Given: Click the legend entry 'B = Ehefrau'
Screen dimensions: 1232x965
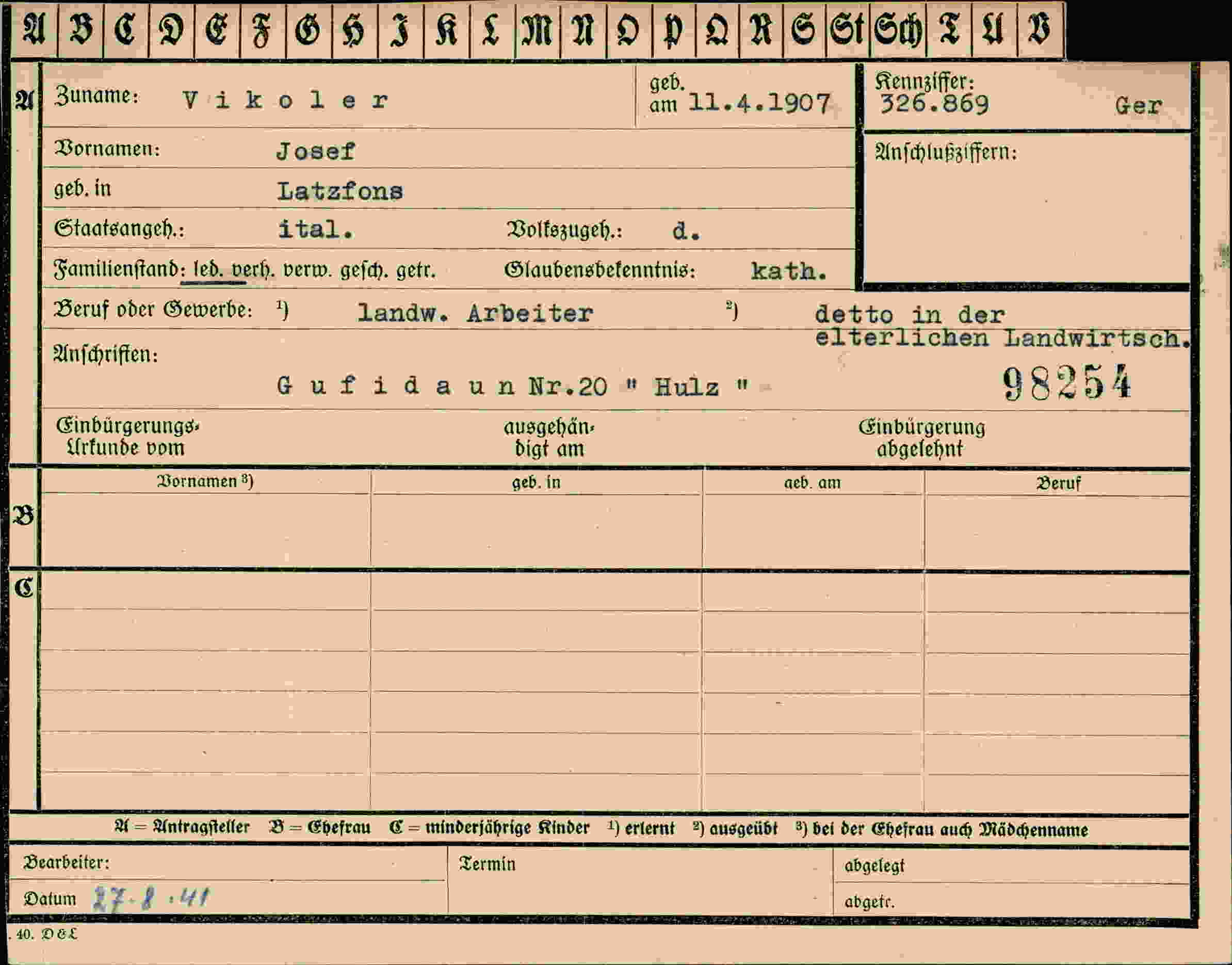Looking at the screenshot, I should pos(320,828).
